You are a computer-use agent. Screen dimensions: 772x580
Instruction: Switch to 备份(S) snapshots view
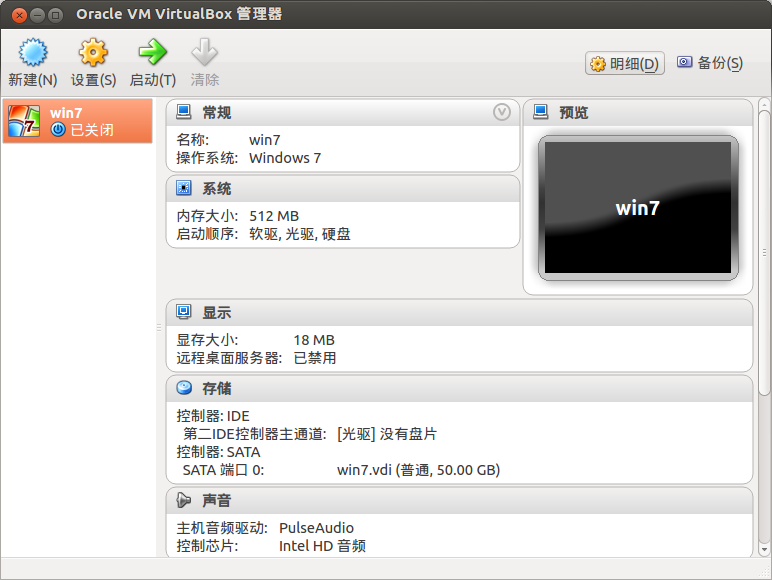coord(709,63)
